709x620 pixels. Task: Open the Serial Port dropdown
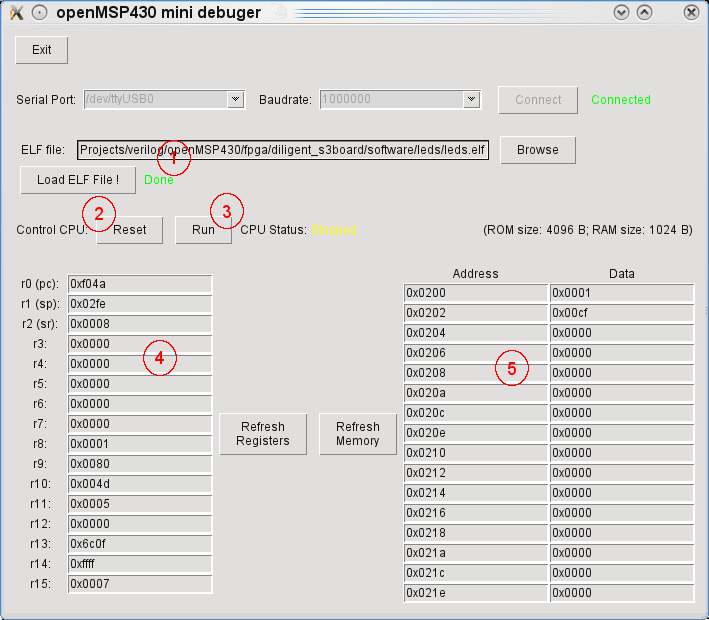[x=235, y=100]
